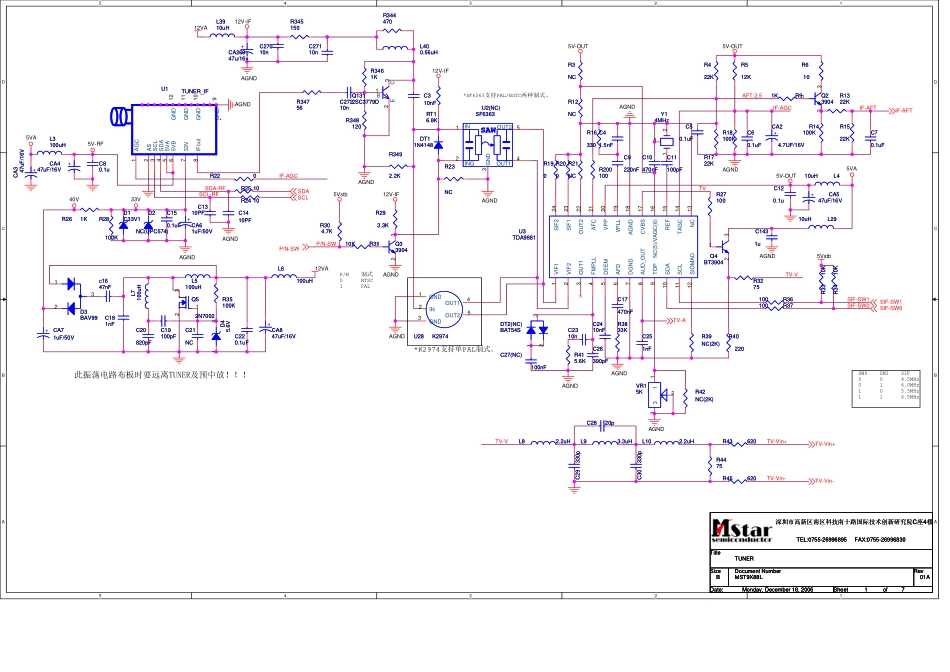The width and height of the screenshot is (950, 672).
Task: Click the TUNER title field in title block
Action: click(745, 560)
